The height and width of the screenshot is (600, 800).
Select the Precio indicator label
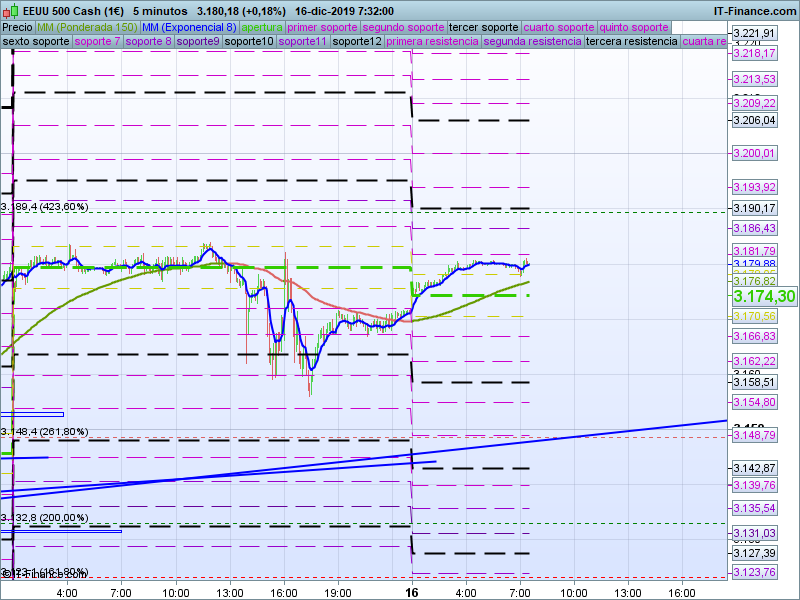pyautogui.click(x=17, y=27)
